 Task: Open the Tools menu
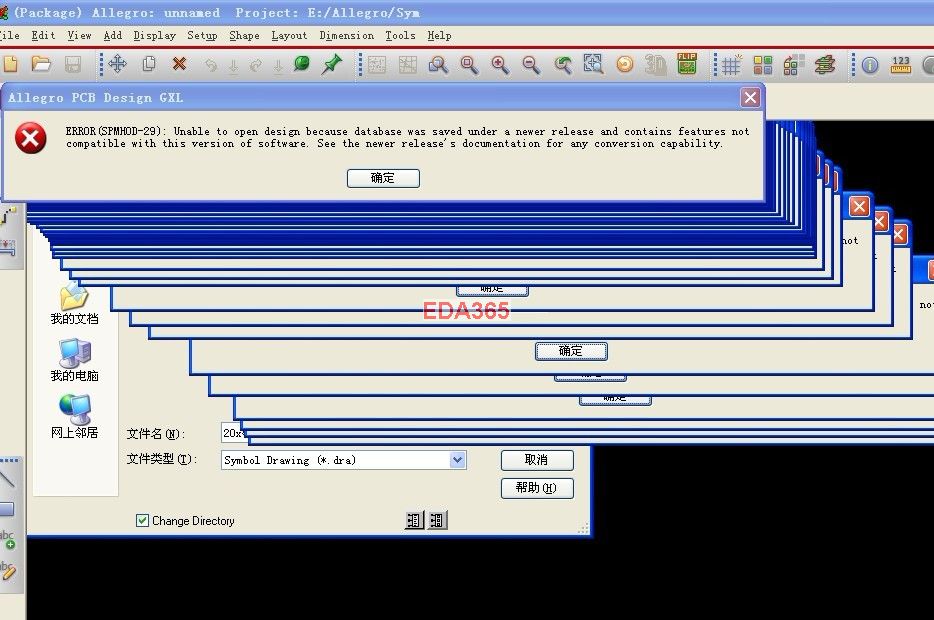pos(400,36)
